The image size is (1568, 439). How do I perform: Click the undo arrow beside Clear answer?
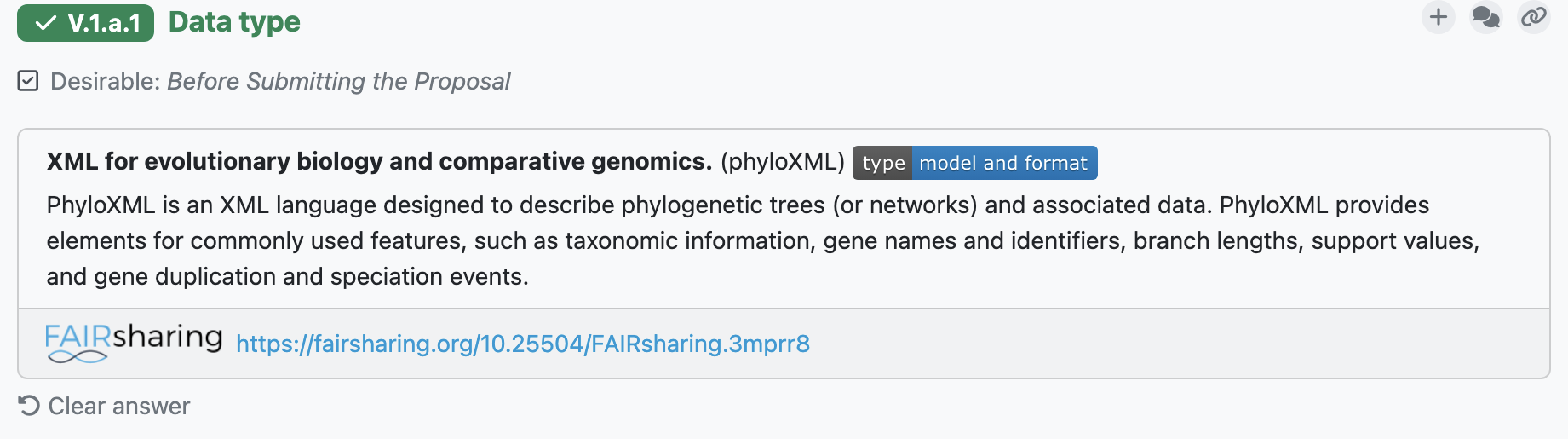click(x=29, y=406)
